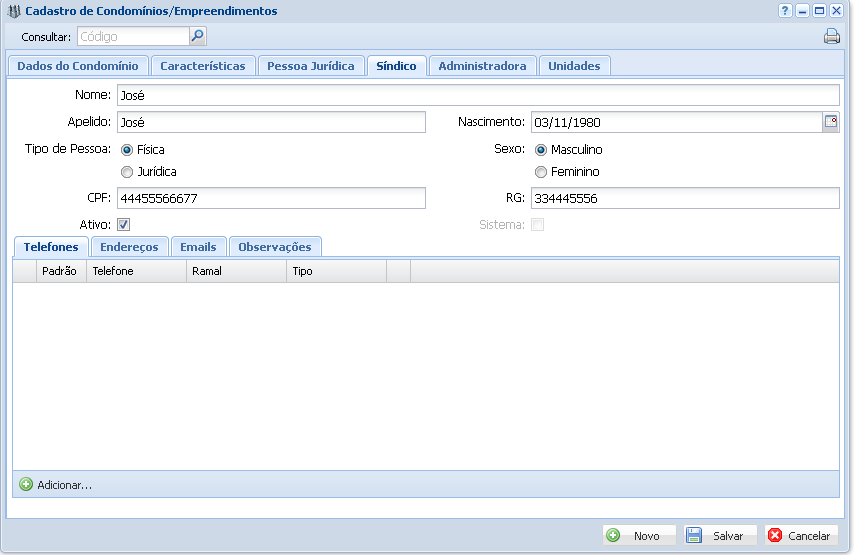Viewport: 854px width, 555px height.
Task: Click the printer icon
Action: [831, 37]
